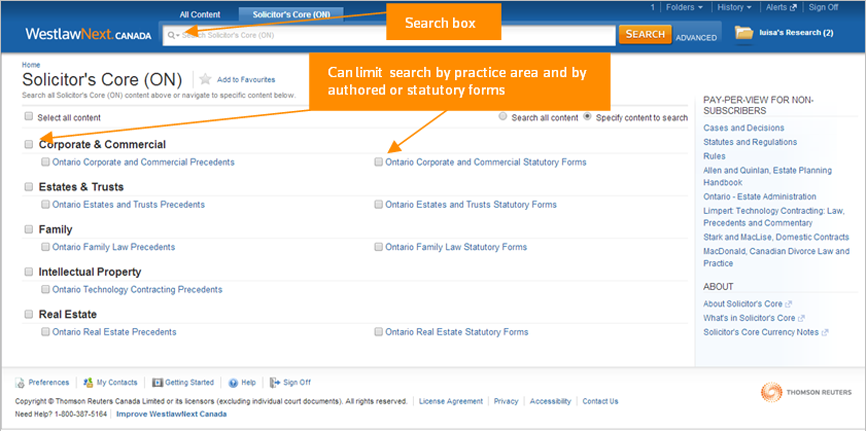Check Ontario Estates and Trusts Statutory Forms box
This screenshot has height=431, width=866.
pos(378,204)
